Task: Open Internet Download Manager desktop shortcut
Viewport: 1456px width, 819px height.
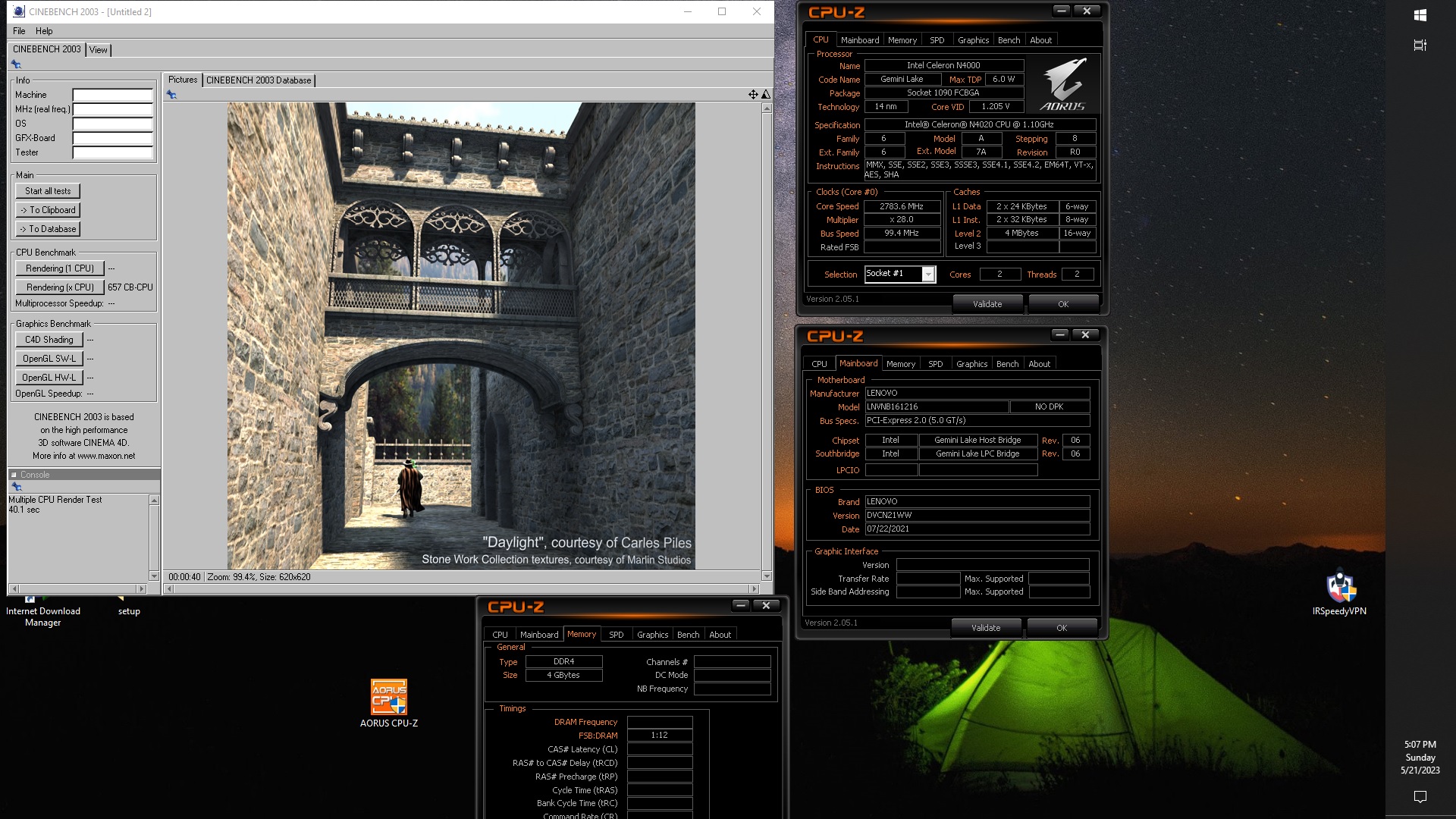Action: [42, 610]
